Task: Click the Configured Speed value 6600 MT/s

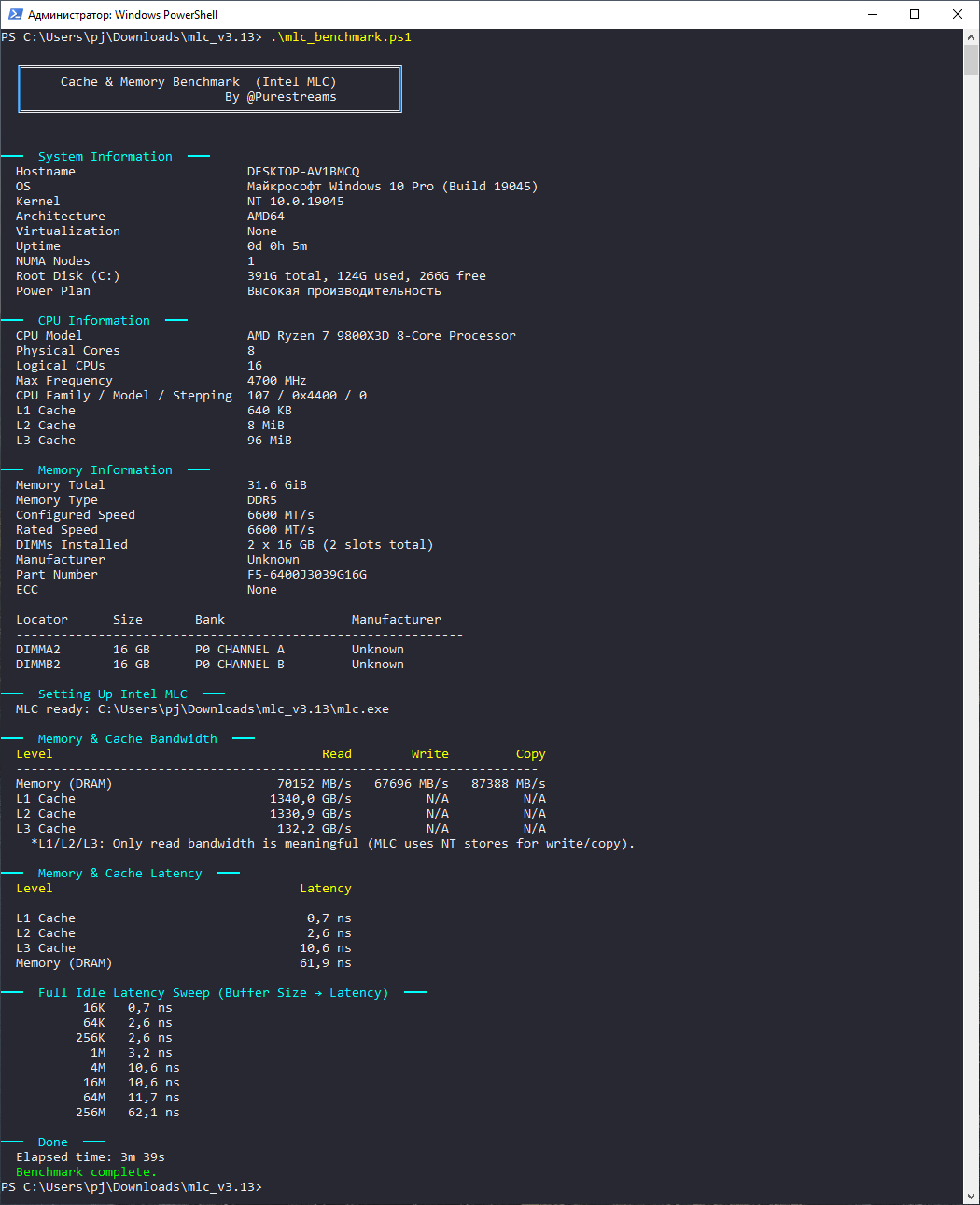Action: (281, 515)
